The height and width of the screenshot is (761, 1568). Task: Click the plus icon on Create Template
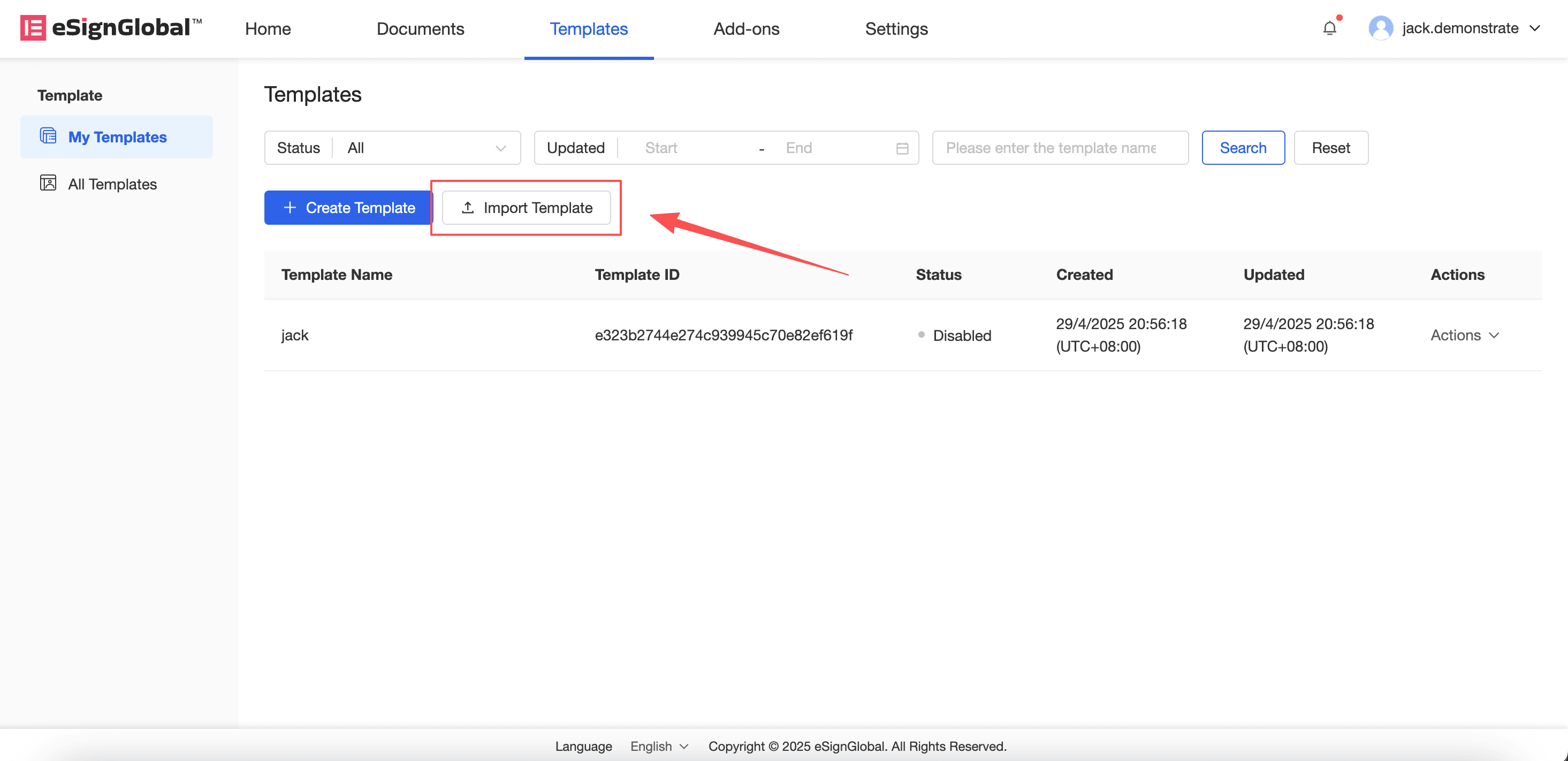pos(290,208)
